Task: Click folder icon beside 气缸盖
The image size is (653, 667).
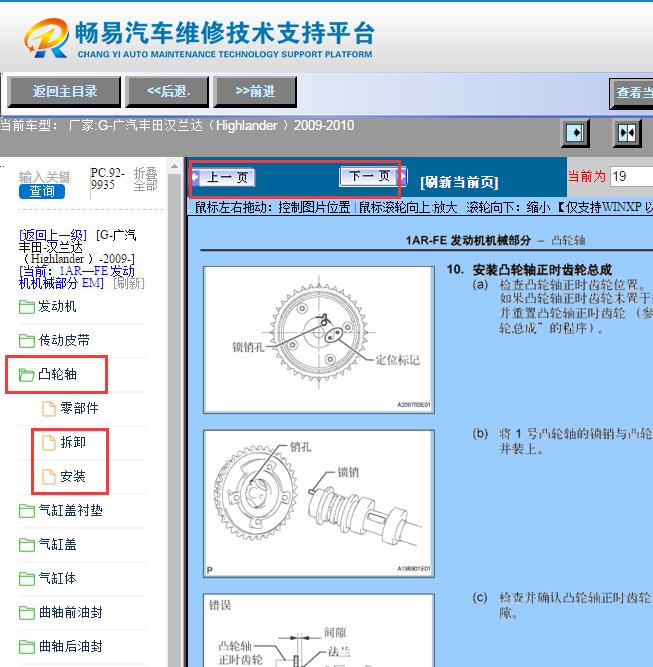Action: pos(26,545)
